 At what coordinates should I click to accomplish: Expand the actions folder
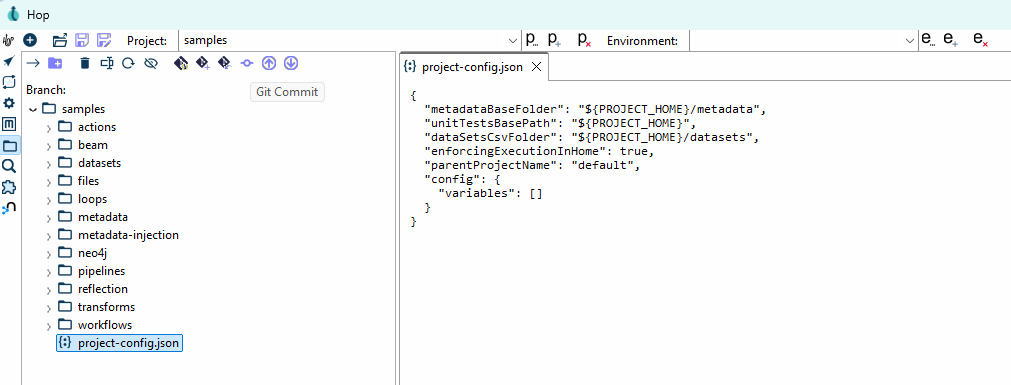48,128
